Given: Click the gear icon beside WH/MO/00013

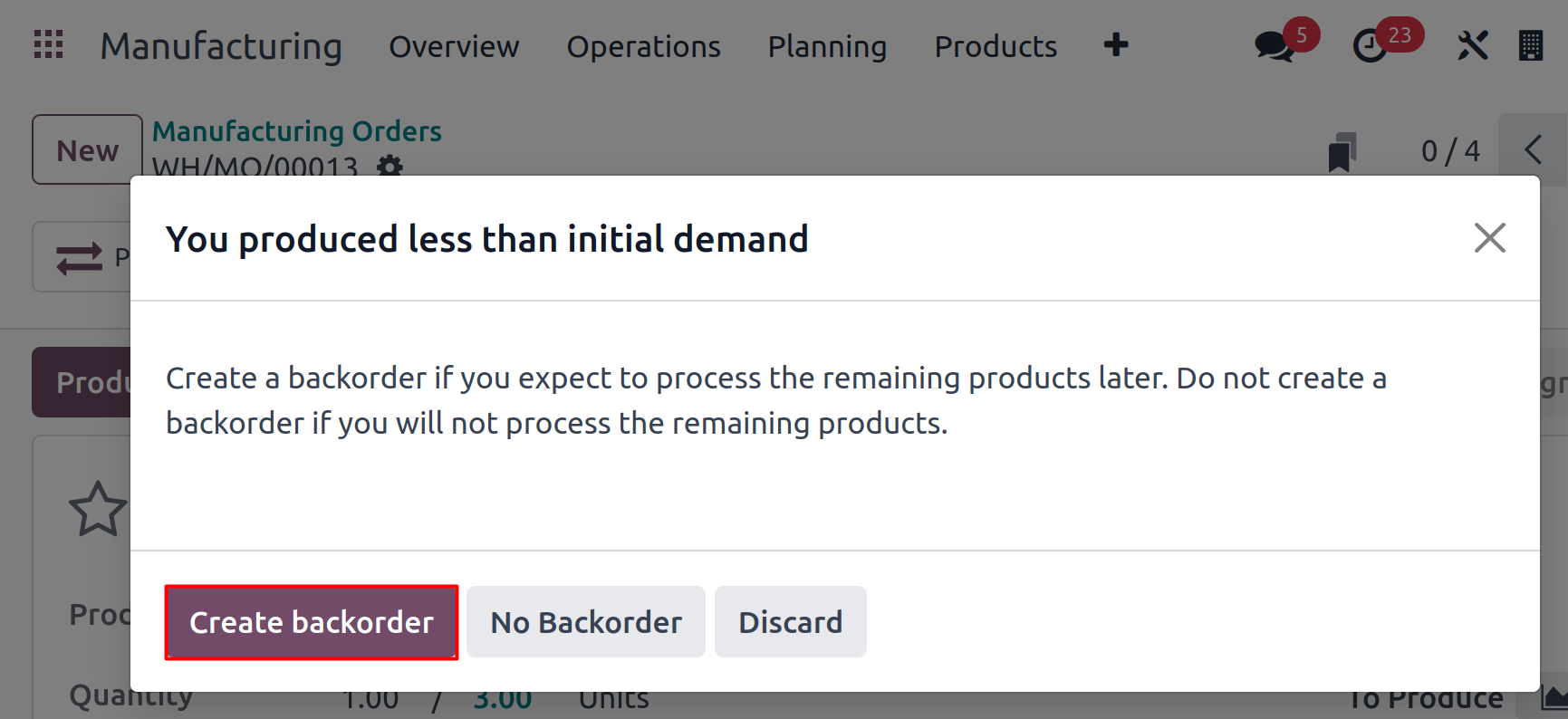Looking at the screenshot, I should point(390,166).
